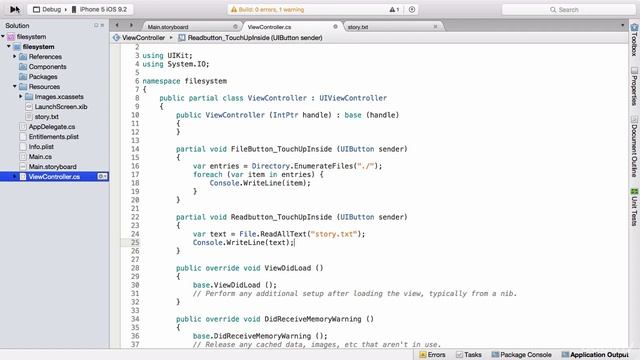
Task: Switch to the ViewController.cs tab
Action: (x=269, y=27)
